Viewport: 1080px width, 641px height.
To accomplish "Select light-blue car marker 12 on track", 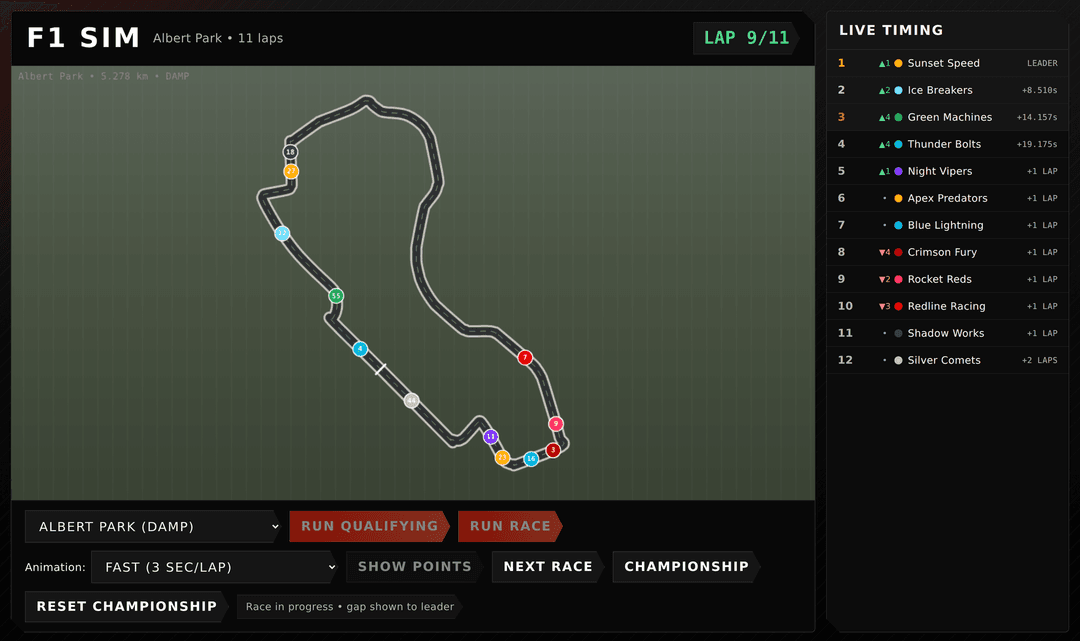I will coord(282,233).
